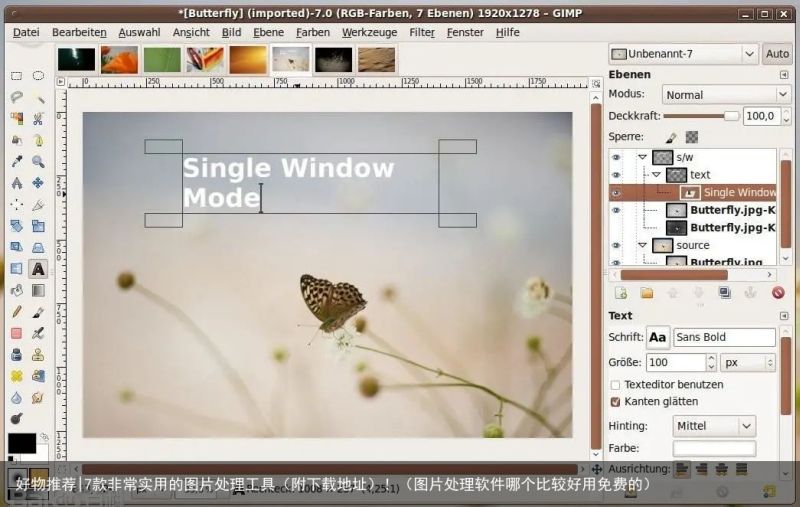This screenshot has width=800, height=507.
Task: Toggle the lock pixels paintbrush icon
Action: point(671,137)
